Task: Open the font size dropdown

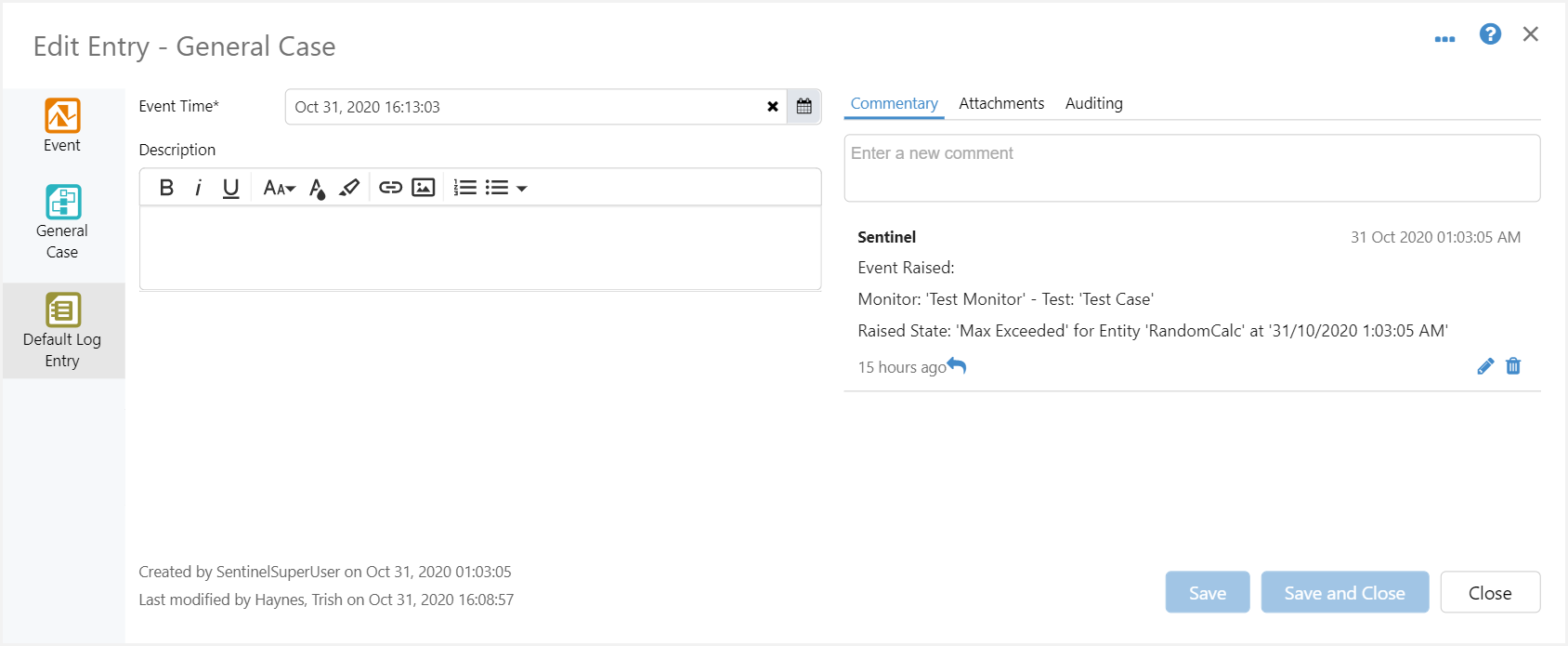Action: coord(279,188)
